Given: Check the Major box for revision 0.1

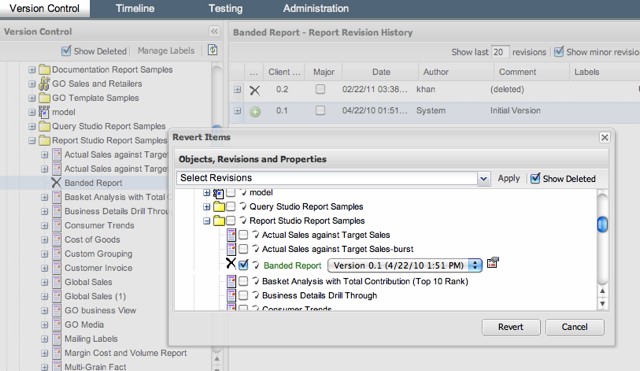Looking at the screenshot, I should [320, 110].
